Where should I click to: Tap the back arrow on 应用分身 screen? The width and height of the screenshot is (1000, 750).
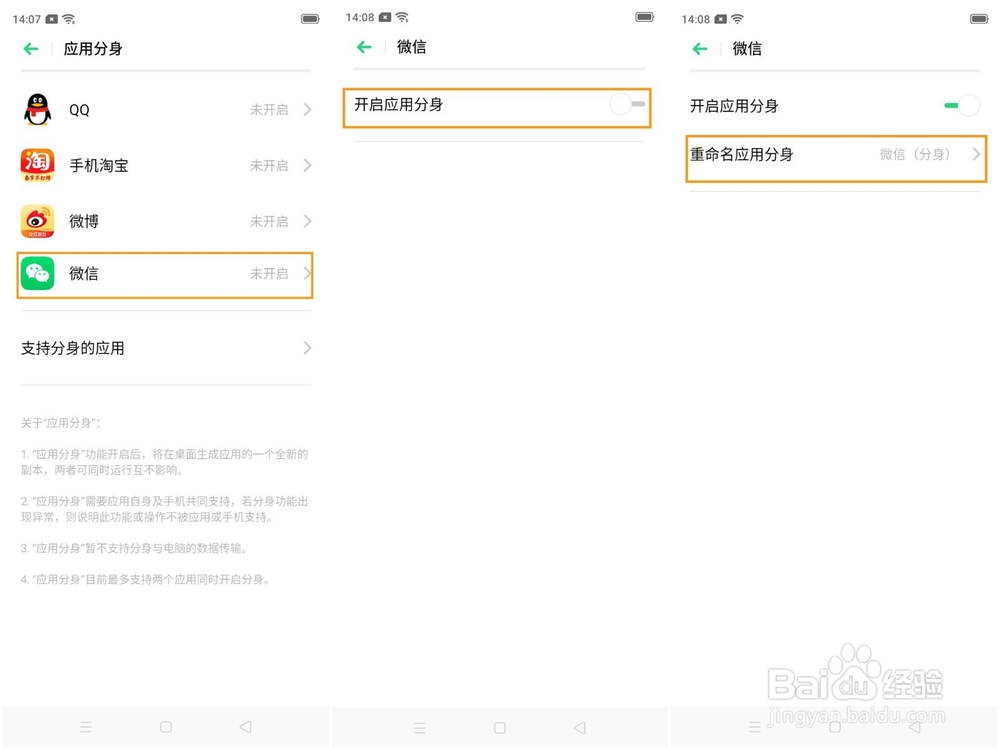pos(30,47)
